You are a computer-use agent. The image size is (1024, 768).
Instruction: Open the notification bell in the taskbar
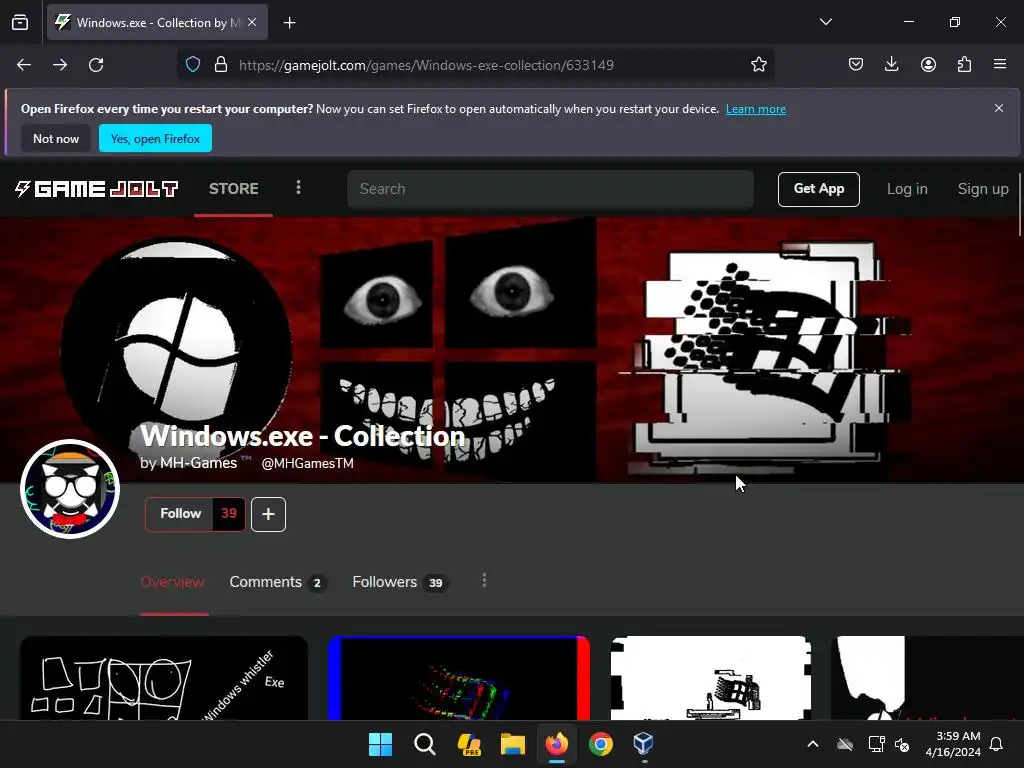click(x=997, y=744)
